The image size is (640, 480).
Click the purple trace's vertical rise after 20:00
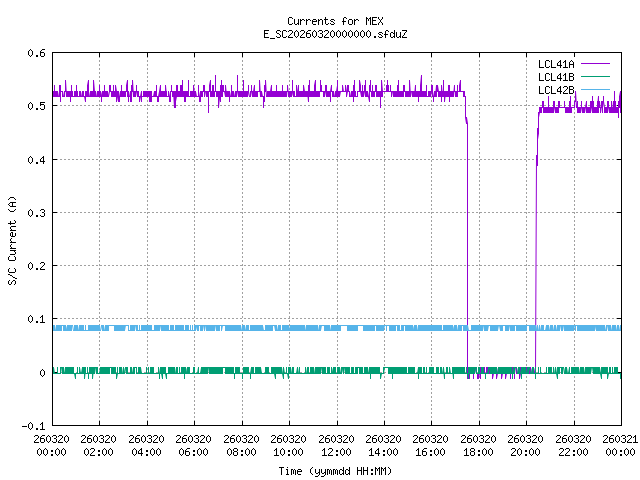(x=536, y=250)
